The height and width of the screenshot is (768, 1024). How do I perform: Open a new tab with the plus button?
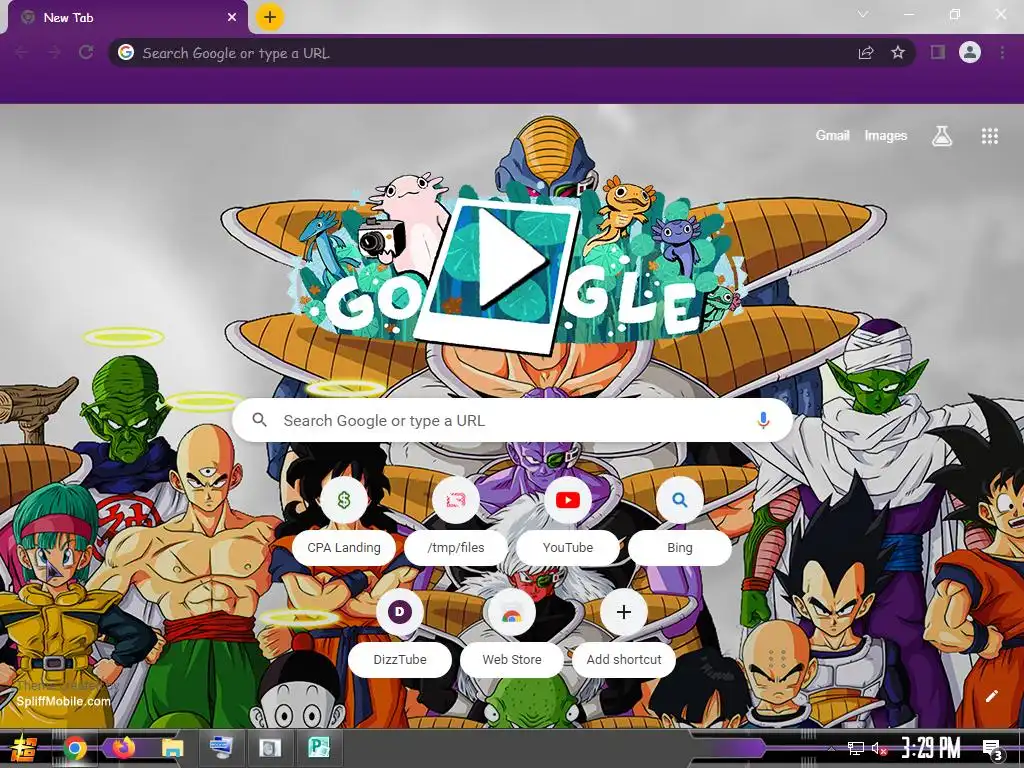270,17
